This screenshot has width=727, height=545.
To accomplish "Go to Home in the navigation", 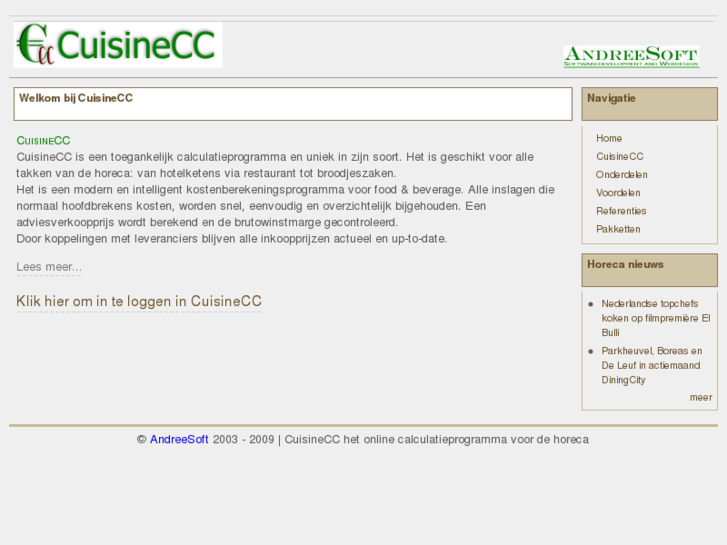I will [609, 138].
